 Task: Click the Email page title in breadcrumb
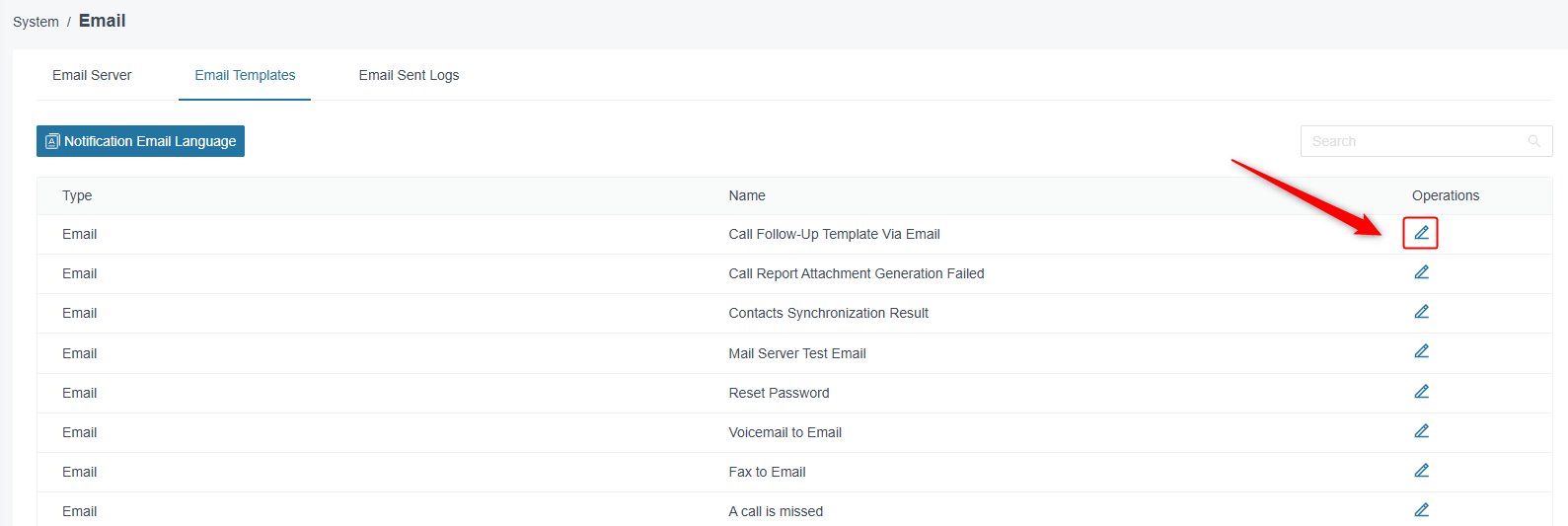102,21
